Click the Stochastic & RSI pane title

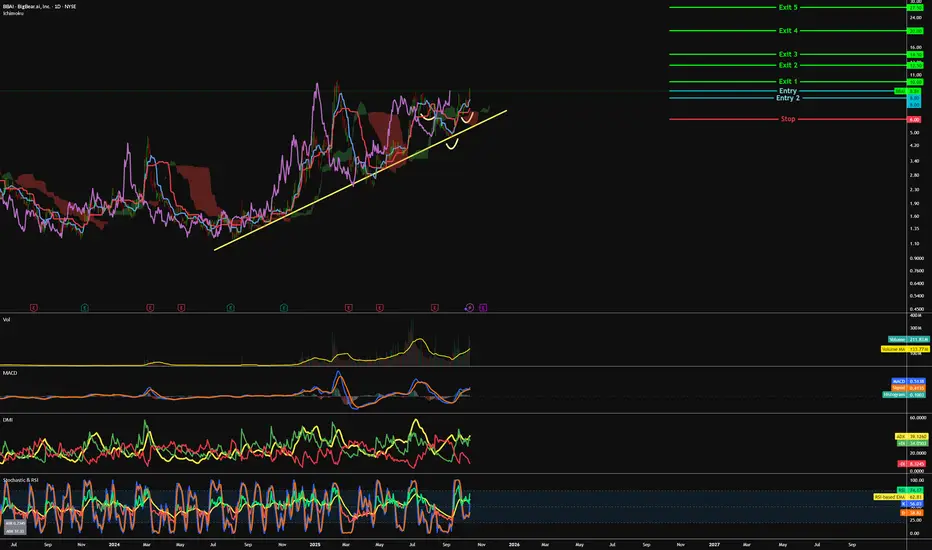pos(21,480)
